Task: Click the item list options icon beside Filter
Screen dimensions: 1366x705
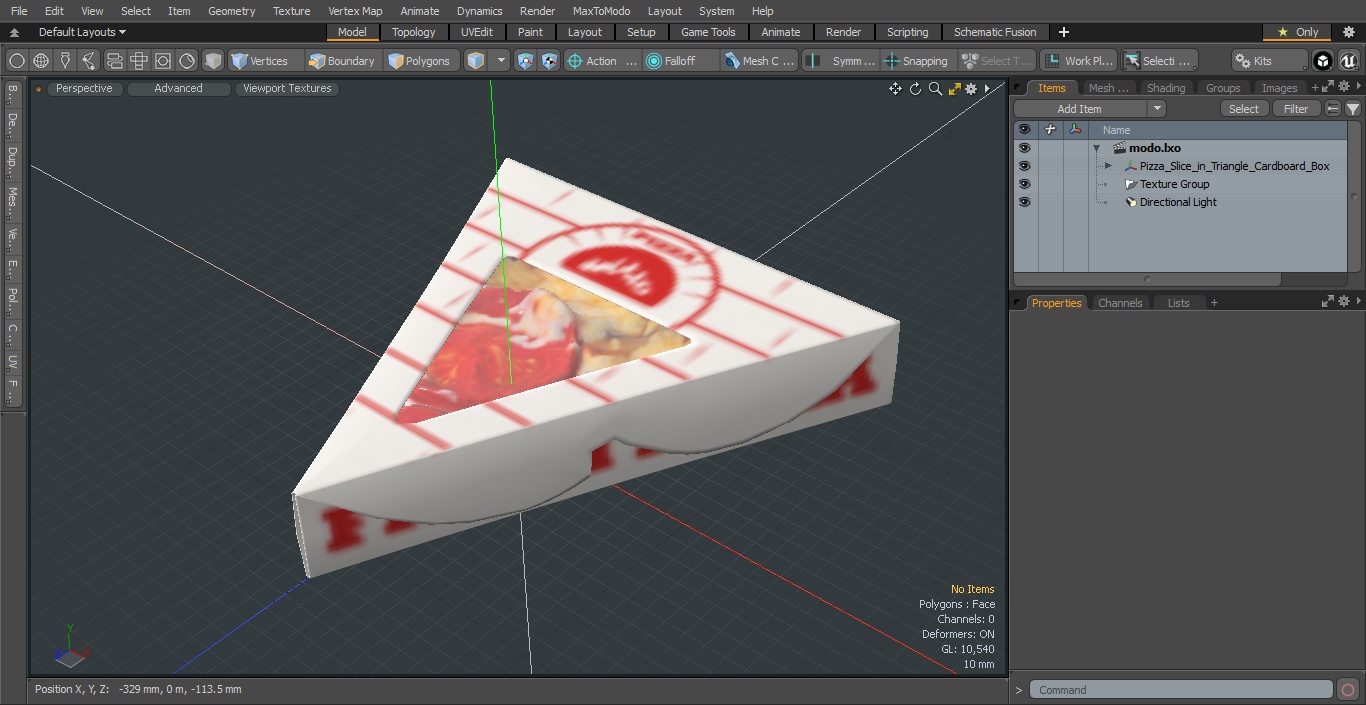Action: click(1333, 109)
